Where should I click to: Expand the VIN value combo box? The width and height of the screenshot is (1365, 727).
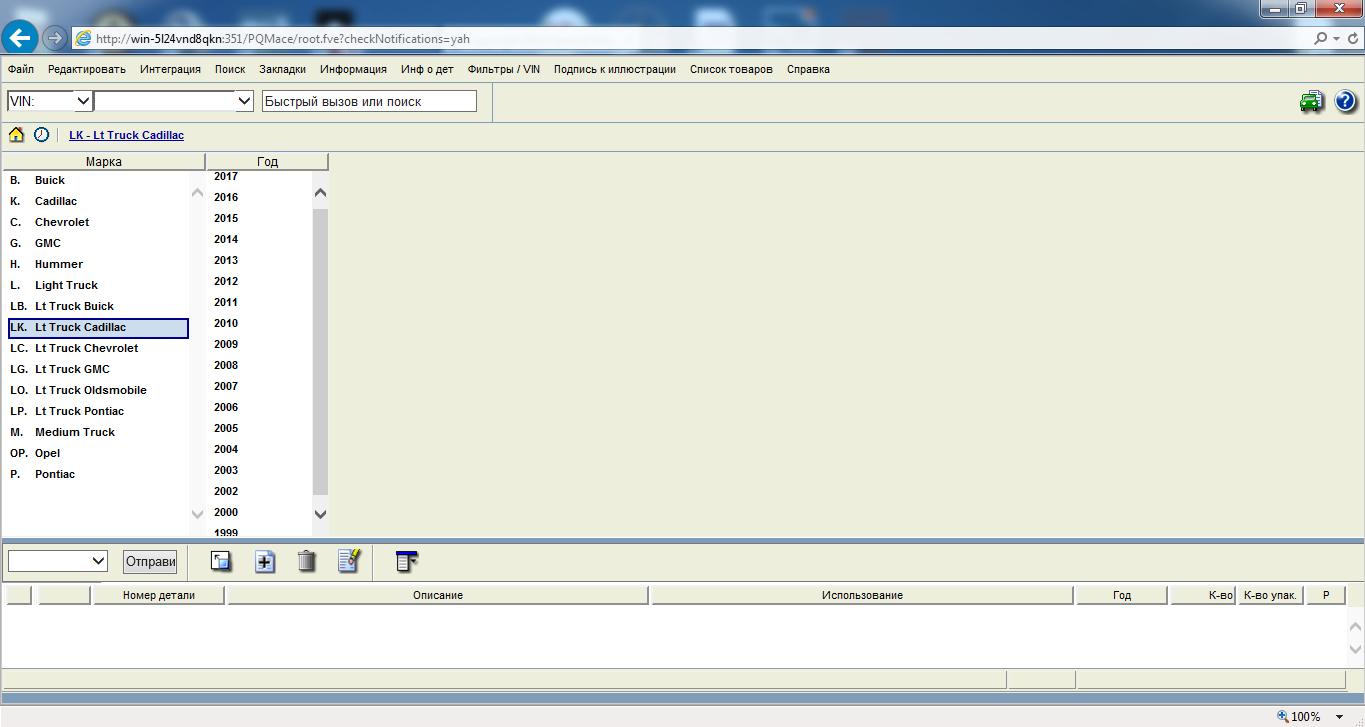coord(244,101)
